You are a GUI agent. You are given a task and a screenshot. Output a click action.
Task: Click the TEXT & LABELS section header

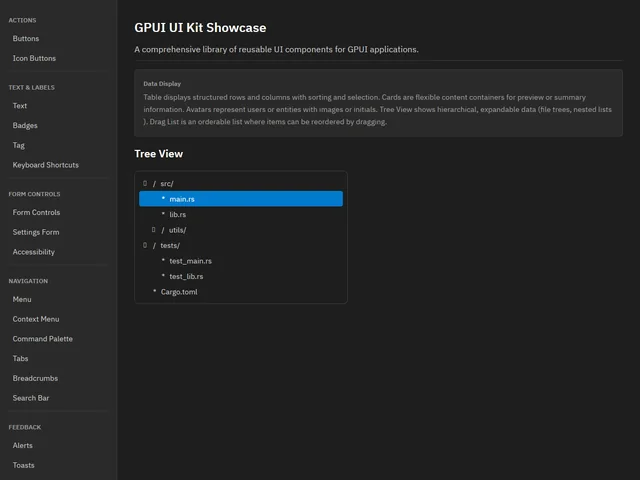pyautogui.click(x=31, y=87)
